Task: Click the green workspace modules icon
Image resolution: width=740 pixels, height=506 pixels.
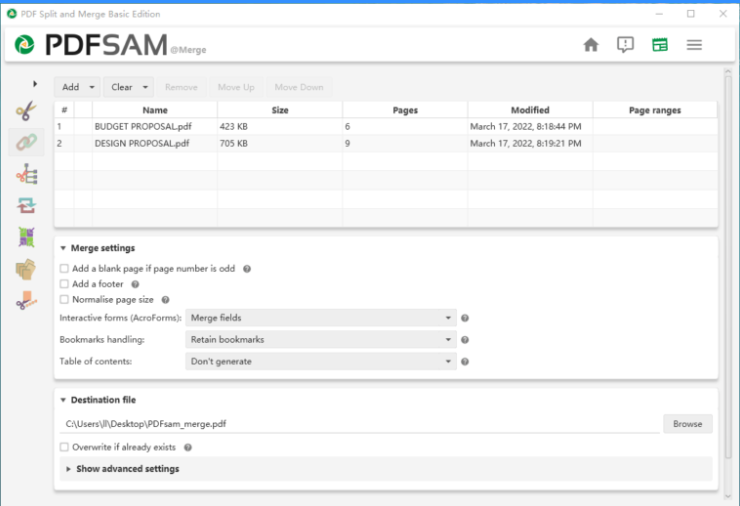Action: 659,45
